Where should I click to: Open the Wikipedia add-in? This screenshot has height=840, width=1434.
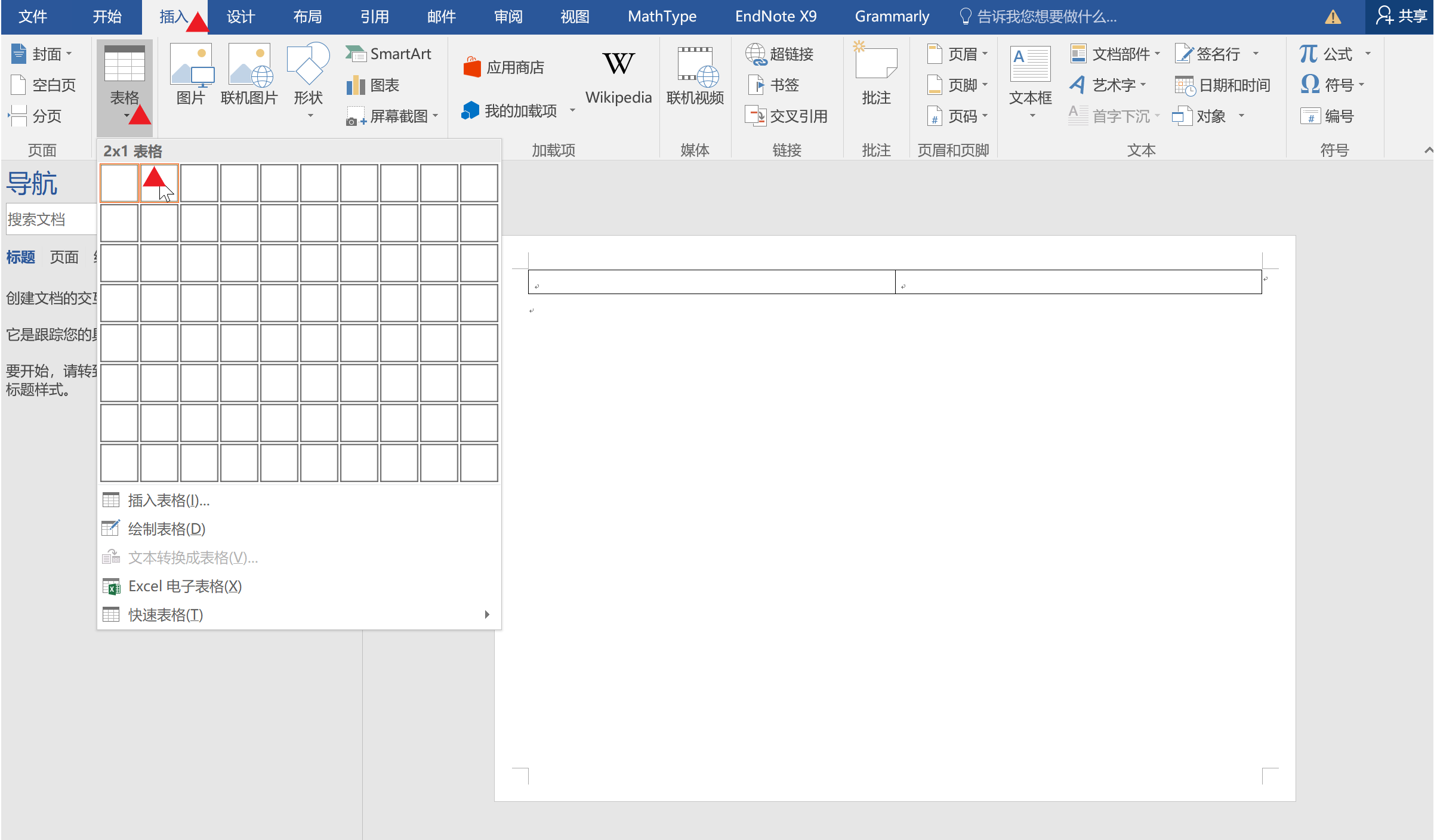click(x=618, y=78)
